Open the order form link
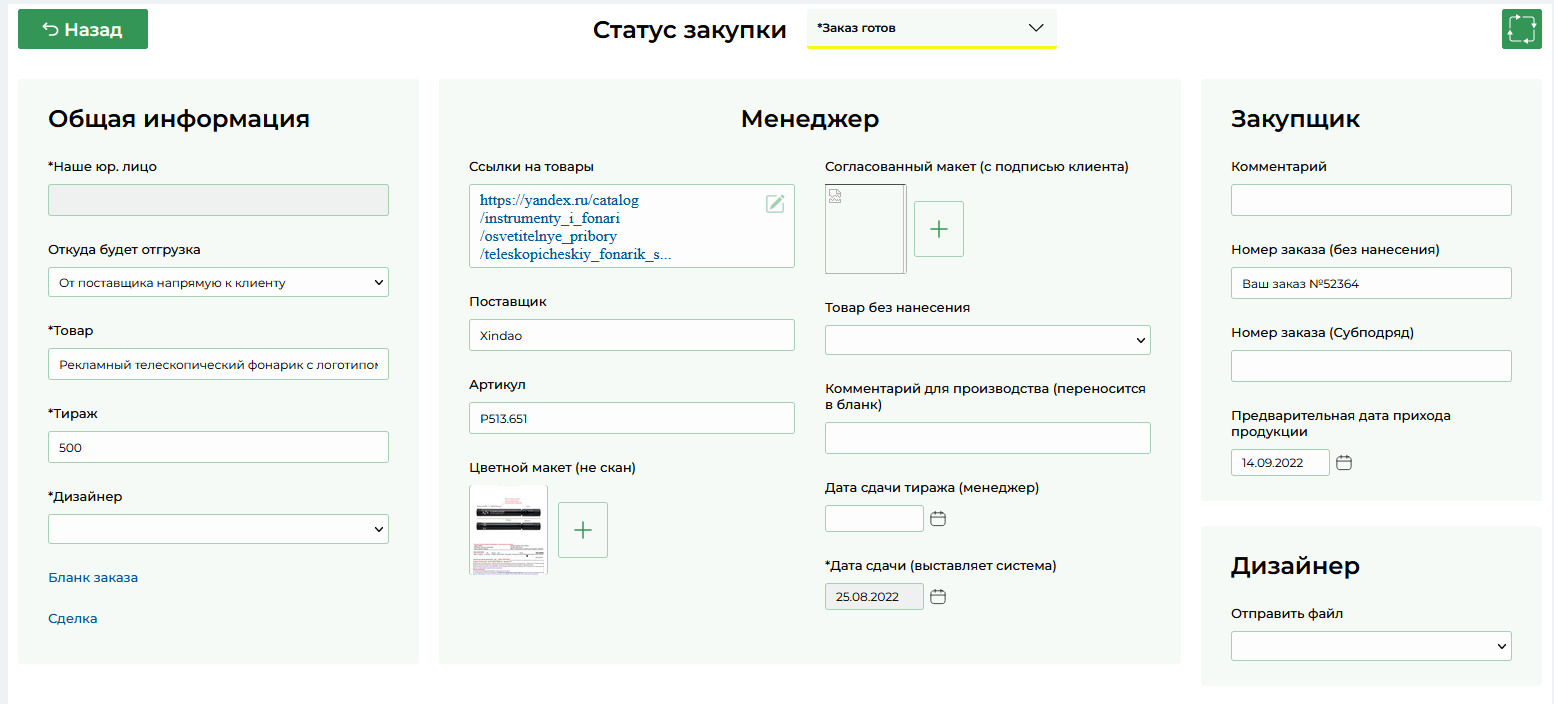The image size is (1554, 704). (93, 578)
